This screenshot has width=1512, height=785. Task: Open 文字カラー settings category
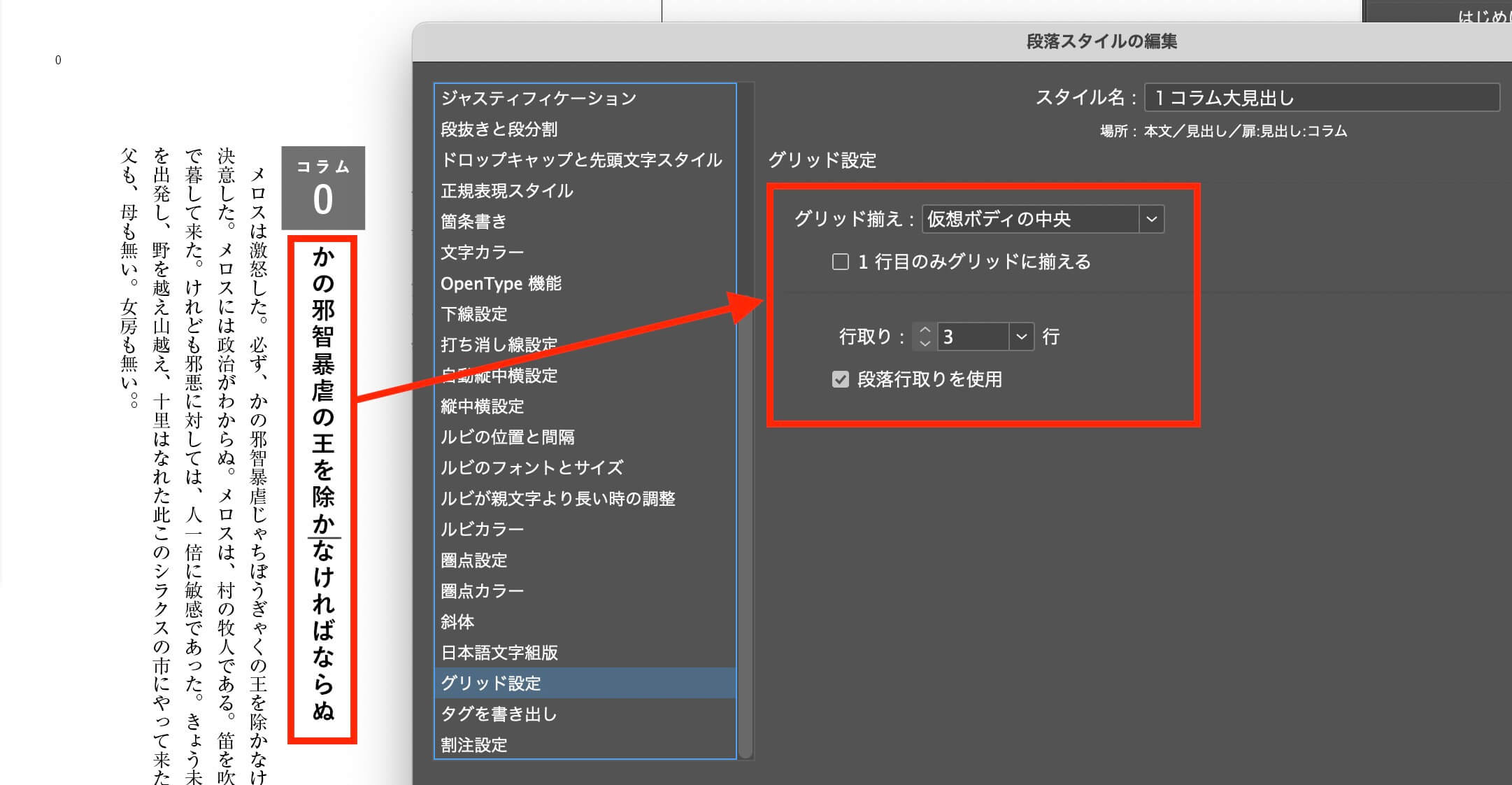pyautogui.click(x=482, y=253)
